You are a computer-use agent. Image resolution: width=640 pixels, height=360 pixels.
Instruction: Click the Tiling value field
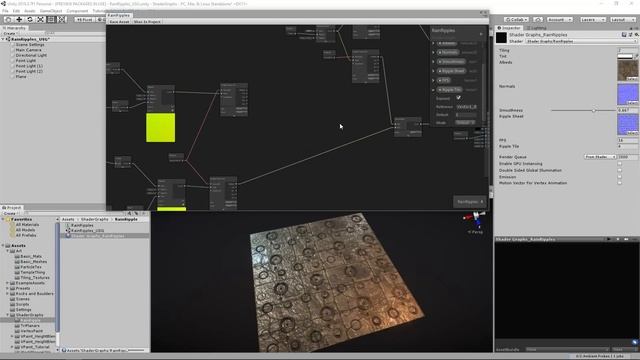coord(628,50)
